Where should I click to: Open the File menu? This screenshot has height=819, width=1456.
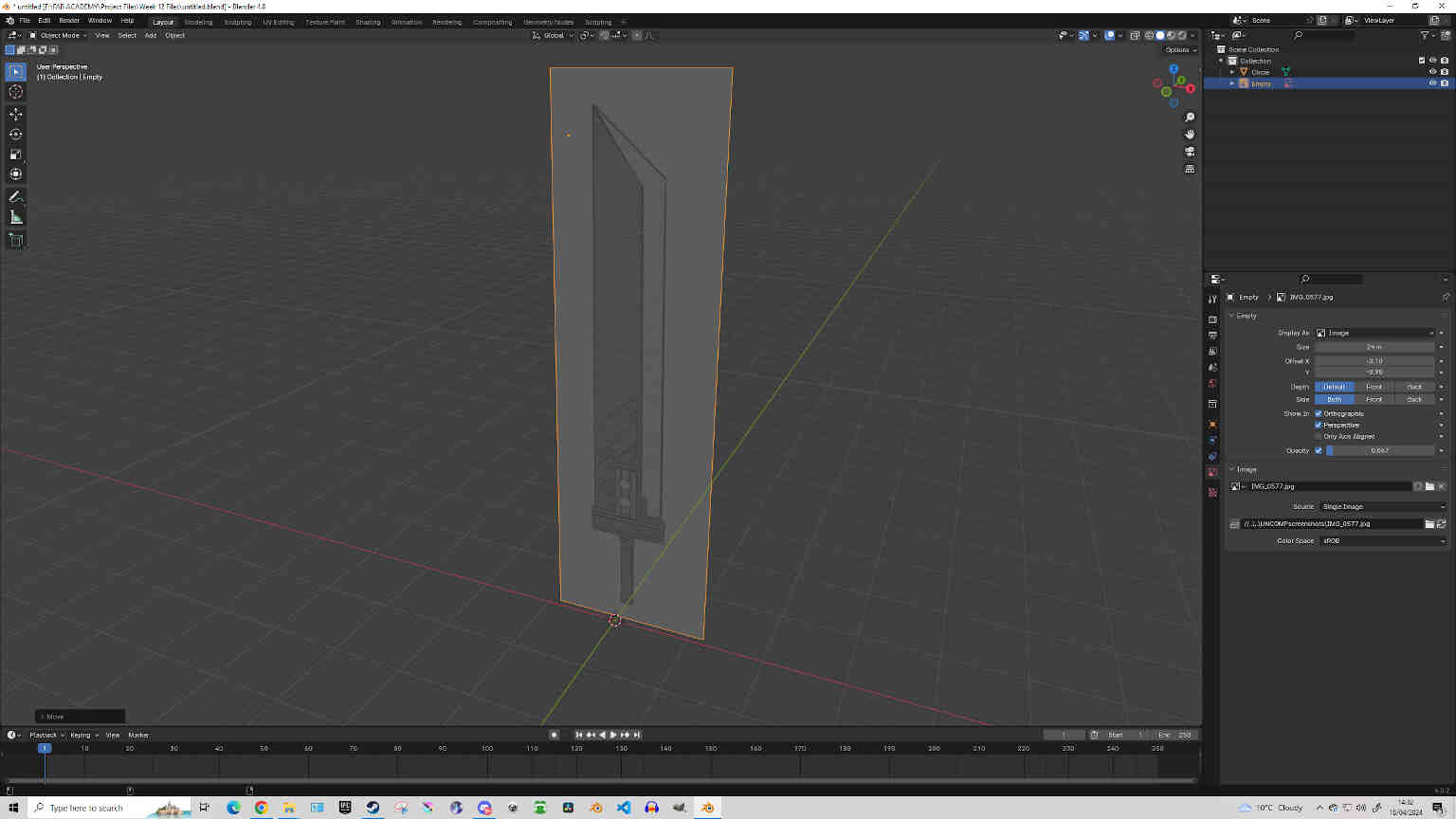click(x=25, y=20)
